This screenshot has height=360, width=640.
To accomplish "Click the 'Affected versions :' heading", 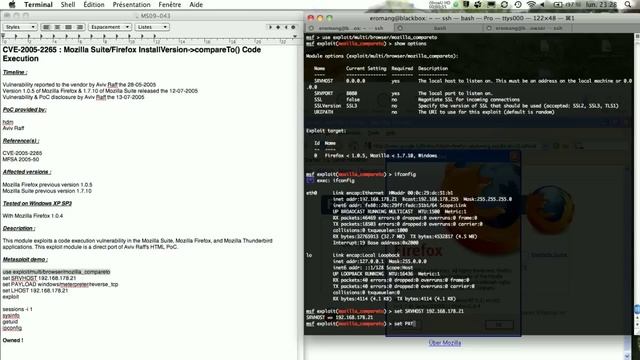I will (27, 172).
